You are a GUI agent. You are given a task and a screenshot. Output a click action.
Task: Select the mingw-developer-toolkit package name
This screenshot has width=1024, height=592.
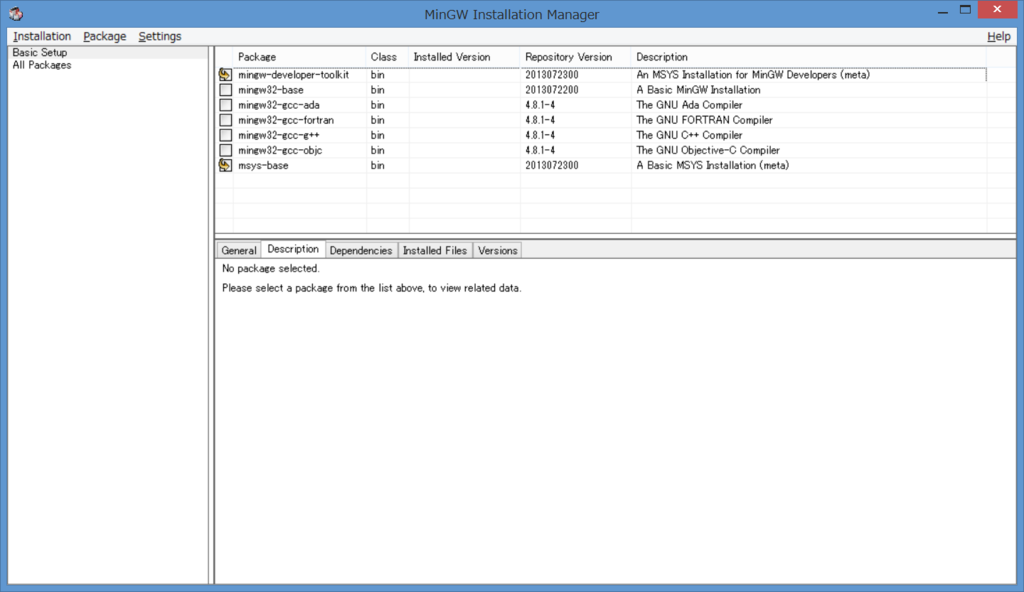point(293,74)
